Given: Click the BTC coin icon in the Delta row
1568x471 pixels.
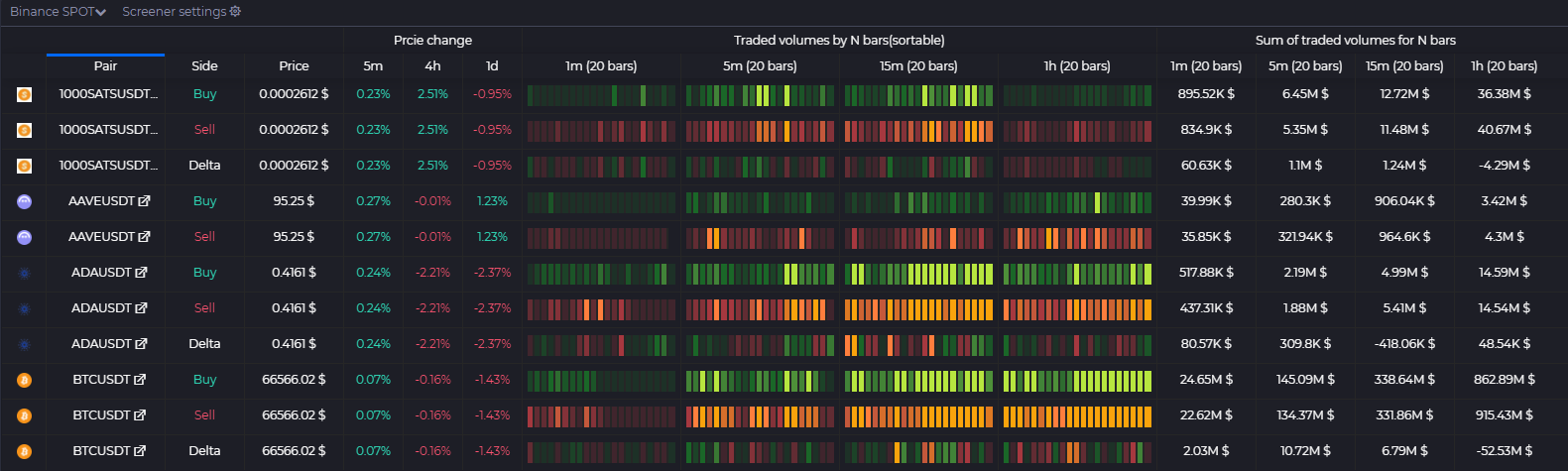Looking at the screenshot, I should click(25, 451).
